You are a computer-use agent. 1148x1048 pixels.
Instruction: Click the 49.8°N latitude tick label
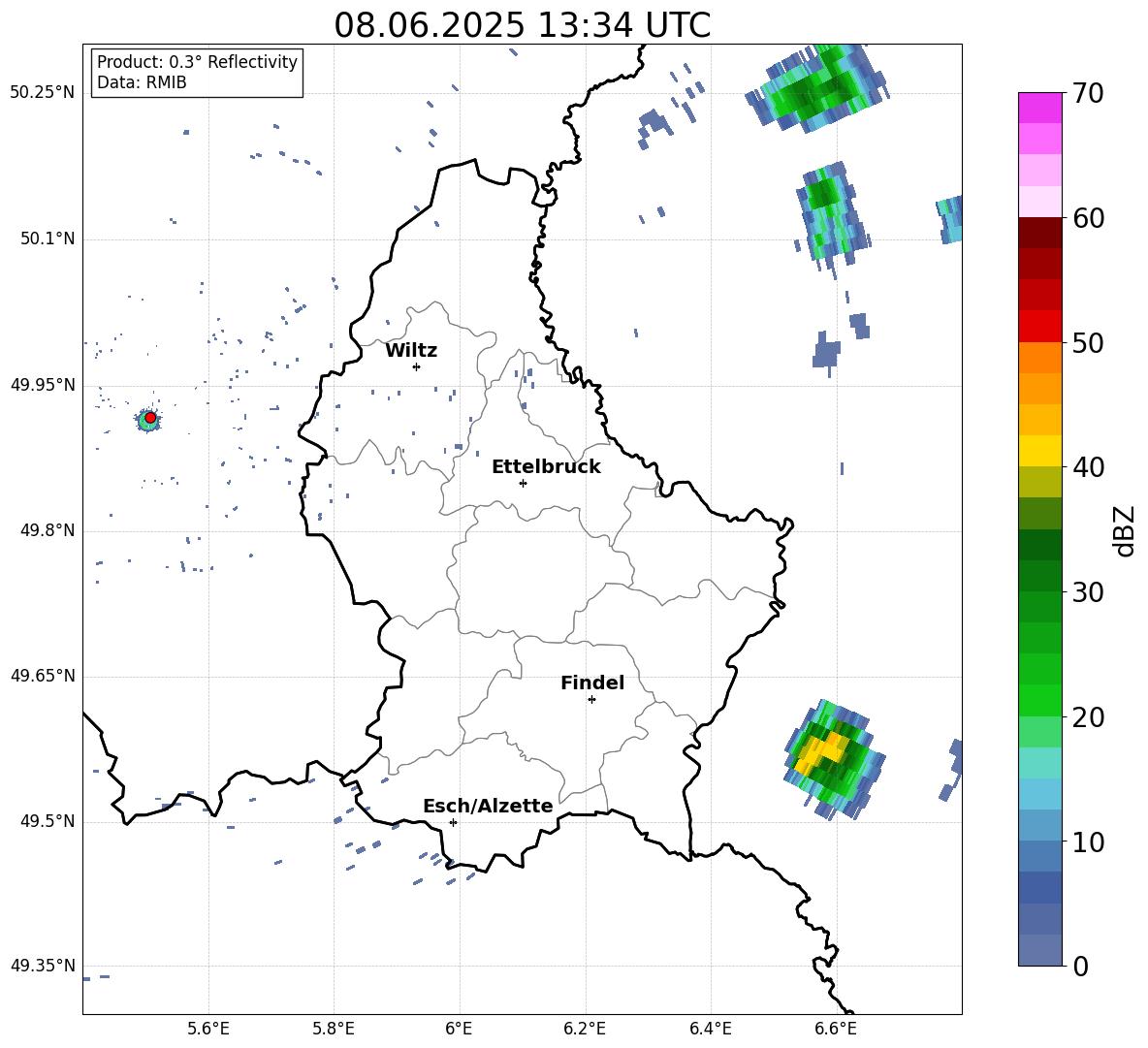point(48,530)
